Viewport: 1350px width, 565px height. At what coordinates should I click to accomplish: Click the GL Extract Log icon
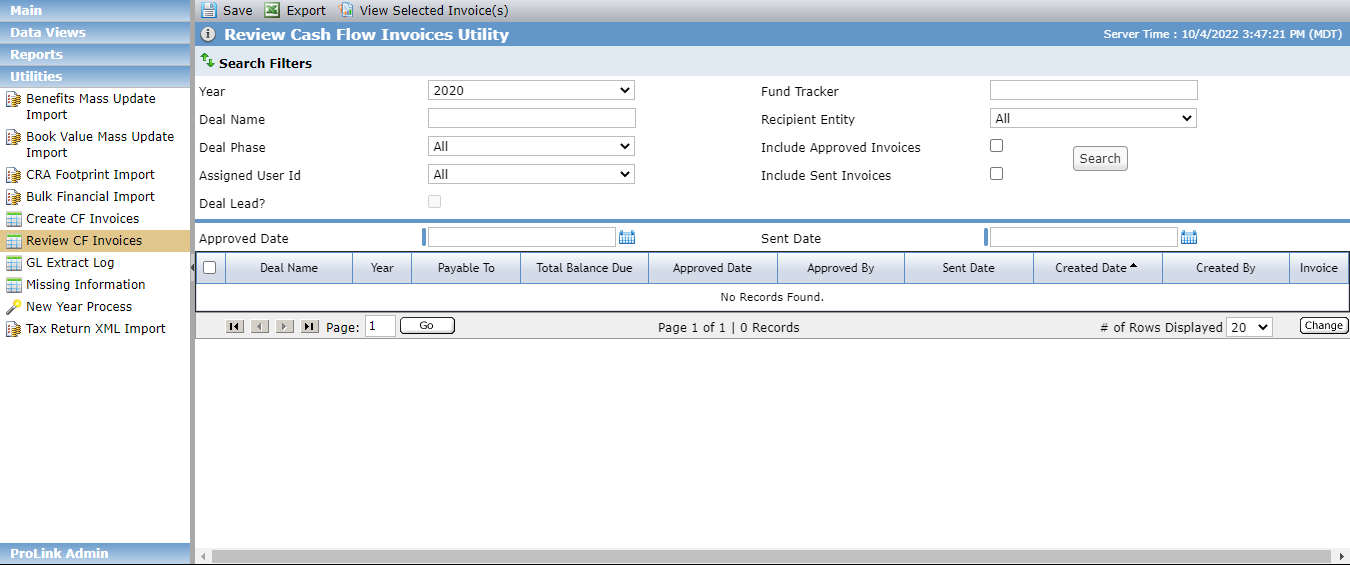tap(14, 263)
